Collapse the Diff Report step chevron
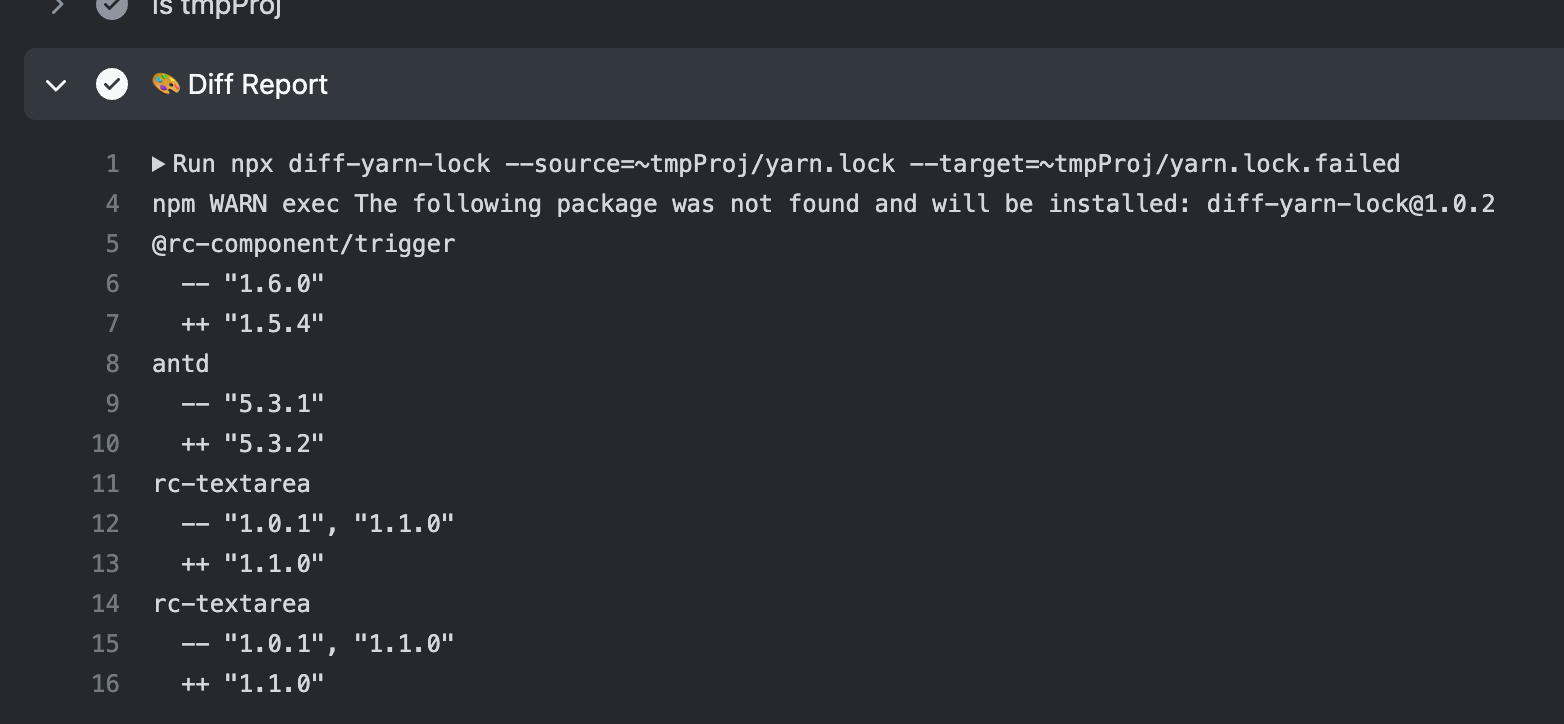Image resolution: width=1564 pixels, height=724 pixels. [x=57, y=85]
